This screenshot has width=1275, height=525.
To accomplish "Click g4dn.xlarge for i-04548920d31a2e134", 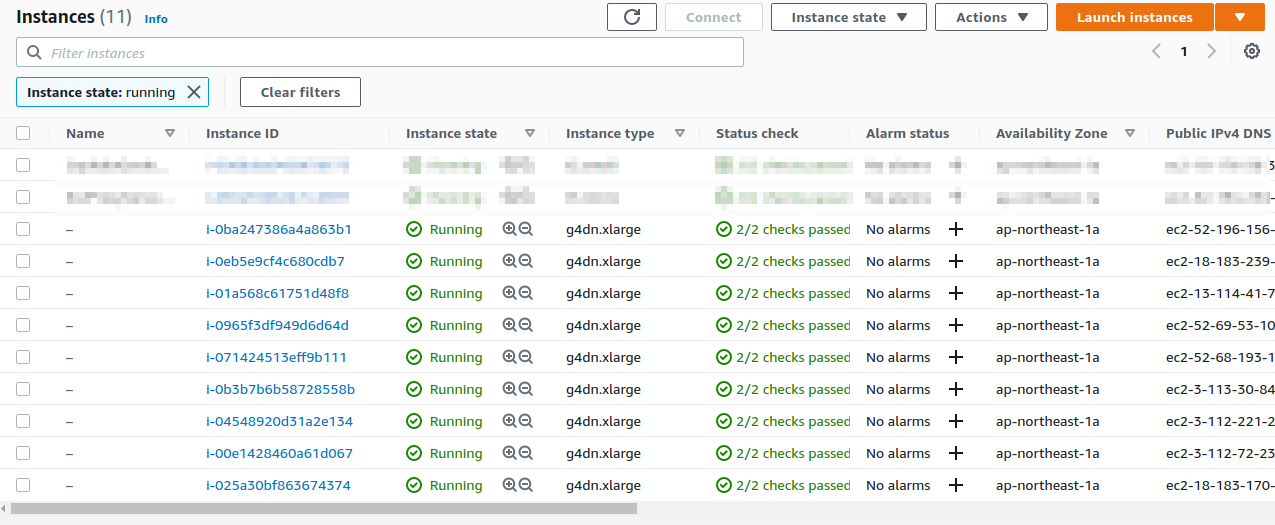I will pos(603,421).
